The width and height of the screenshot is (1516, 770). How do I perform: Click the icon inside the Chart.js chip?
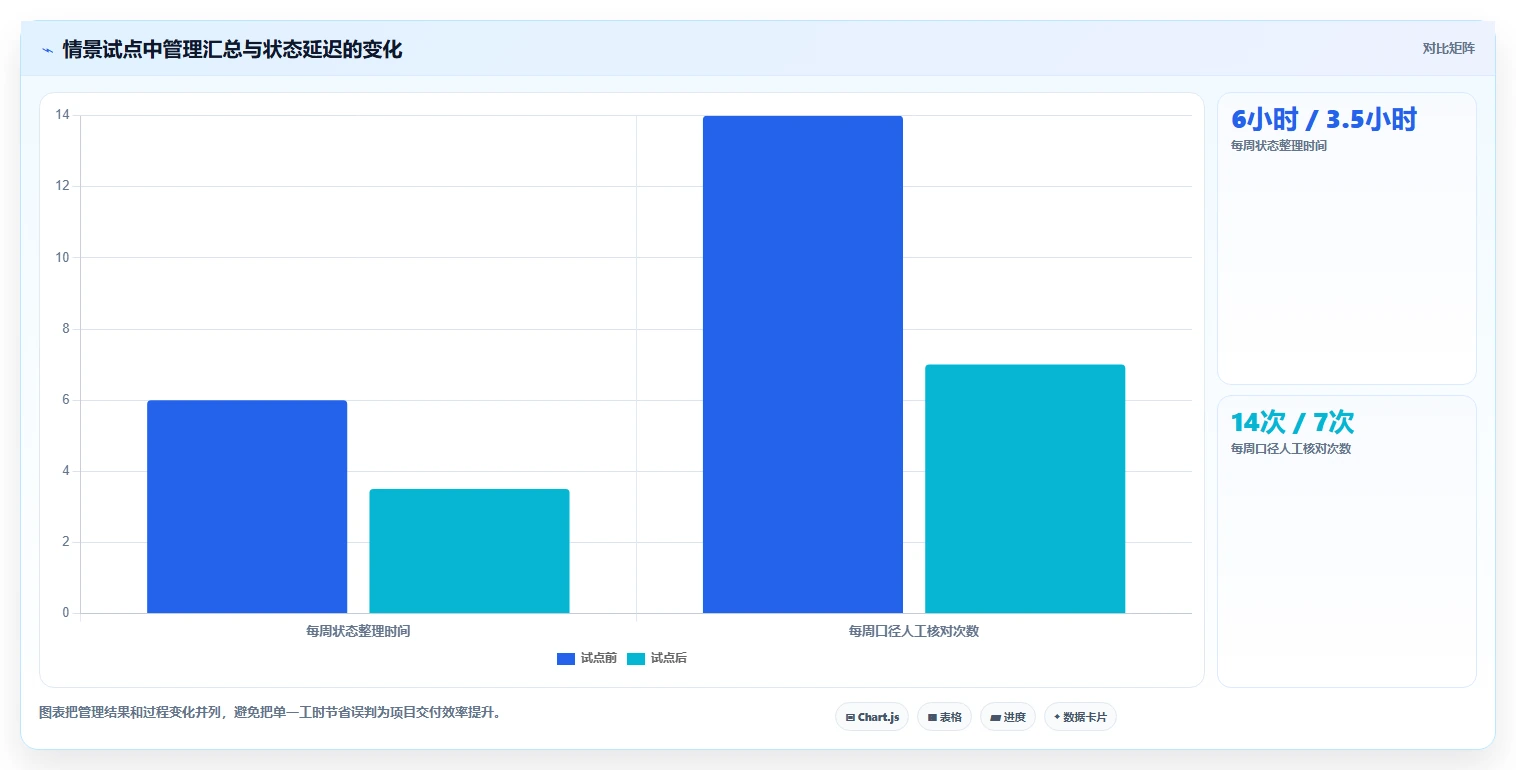850,718
